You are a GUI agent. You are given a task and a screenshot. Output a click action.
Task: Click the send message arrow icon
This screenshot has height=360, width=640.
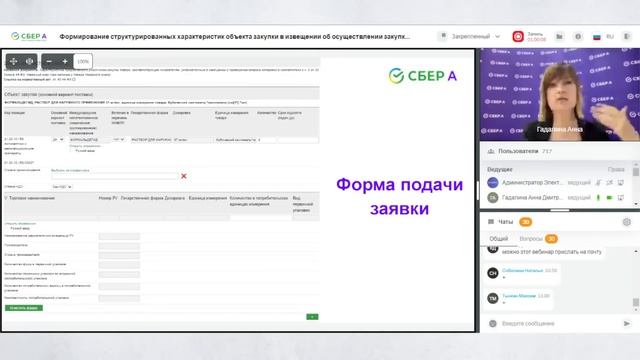click(627, 323)
